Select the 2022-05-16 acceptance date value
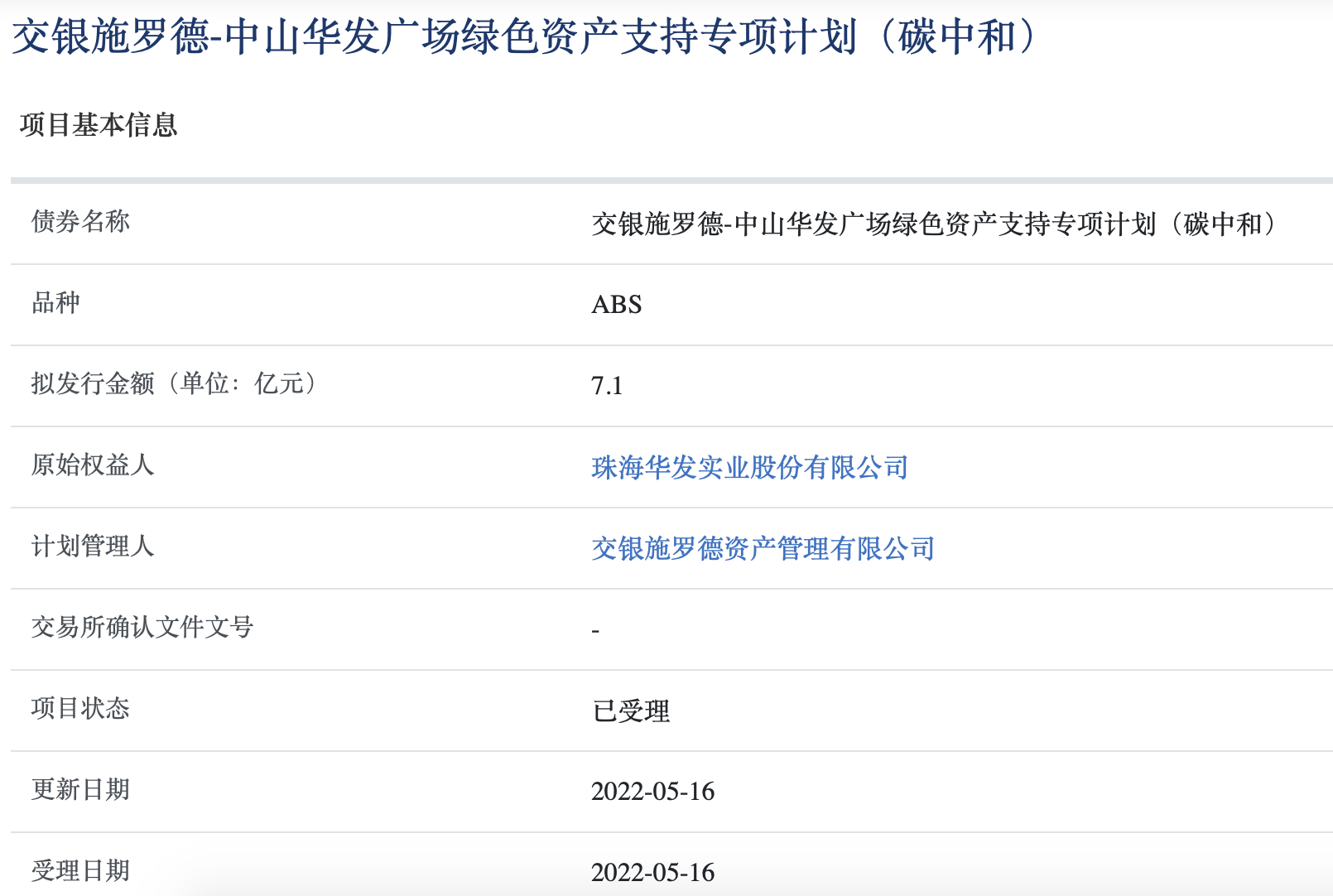The width and height of the screenshot is (1333, 896). click(653, 871)
